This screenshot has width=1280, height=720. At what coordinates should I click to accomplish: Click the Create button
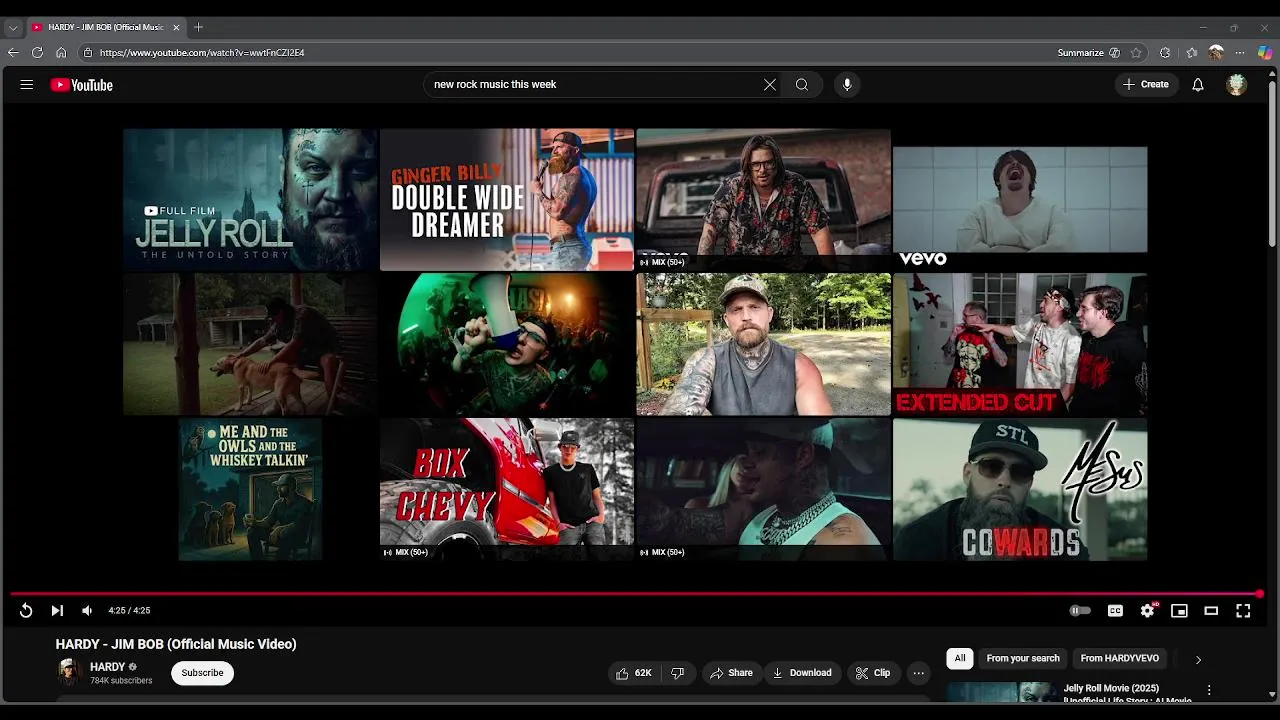[1146, 85]
